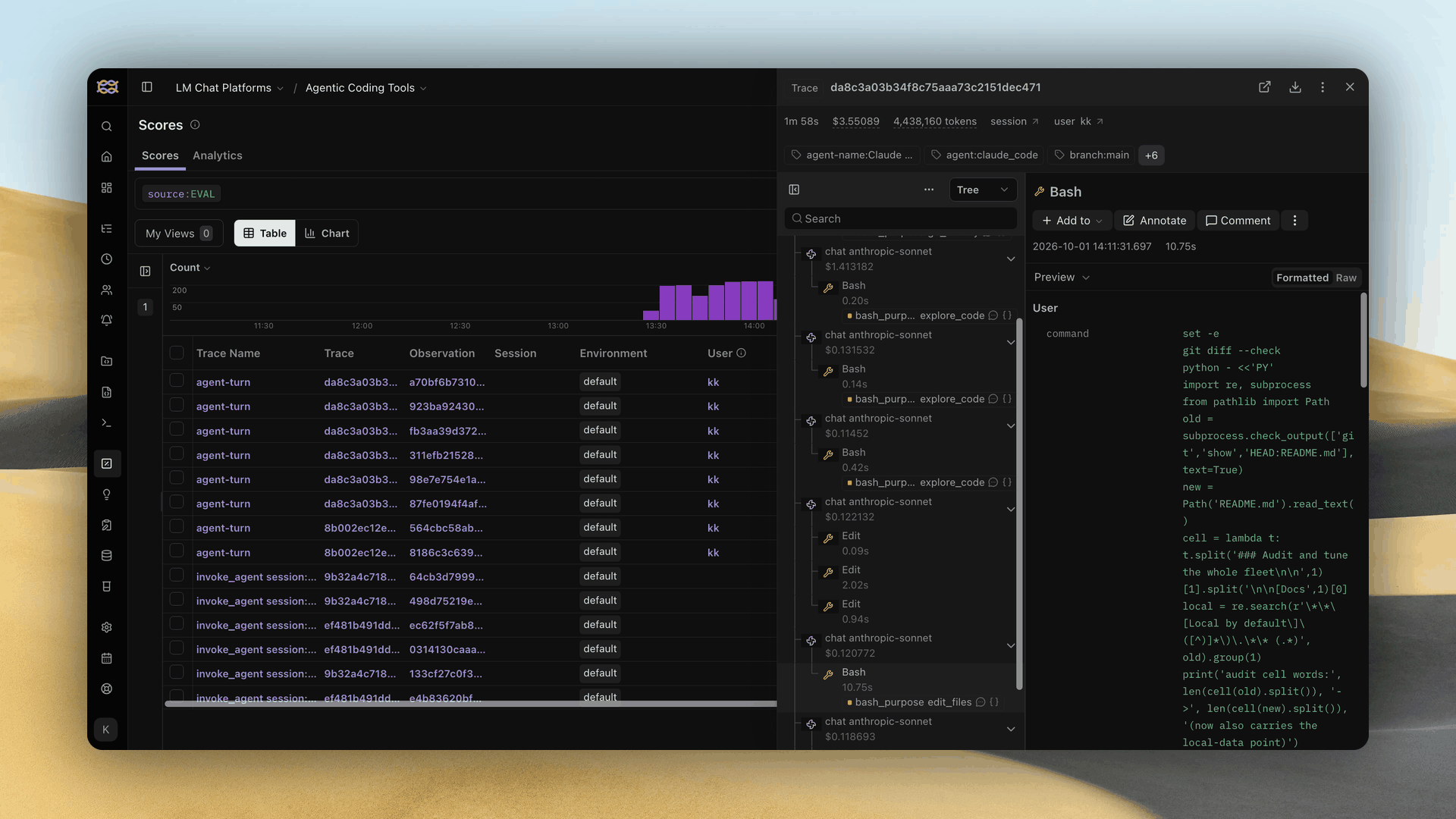Go to Home icon in sidebar

coord(107,157)
